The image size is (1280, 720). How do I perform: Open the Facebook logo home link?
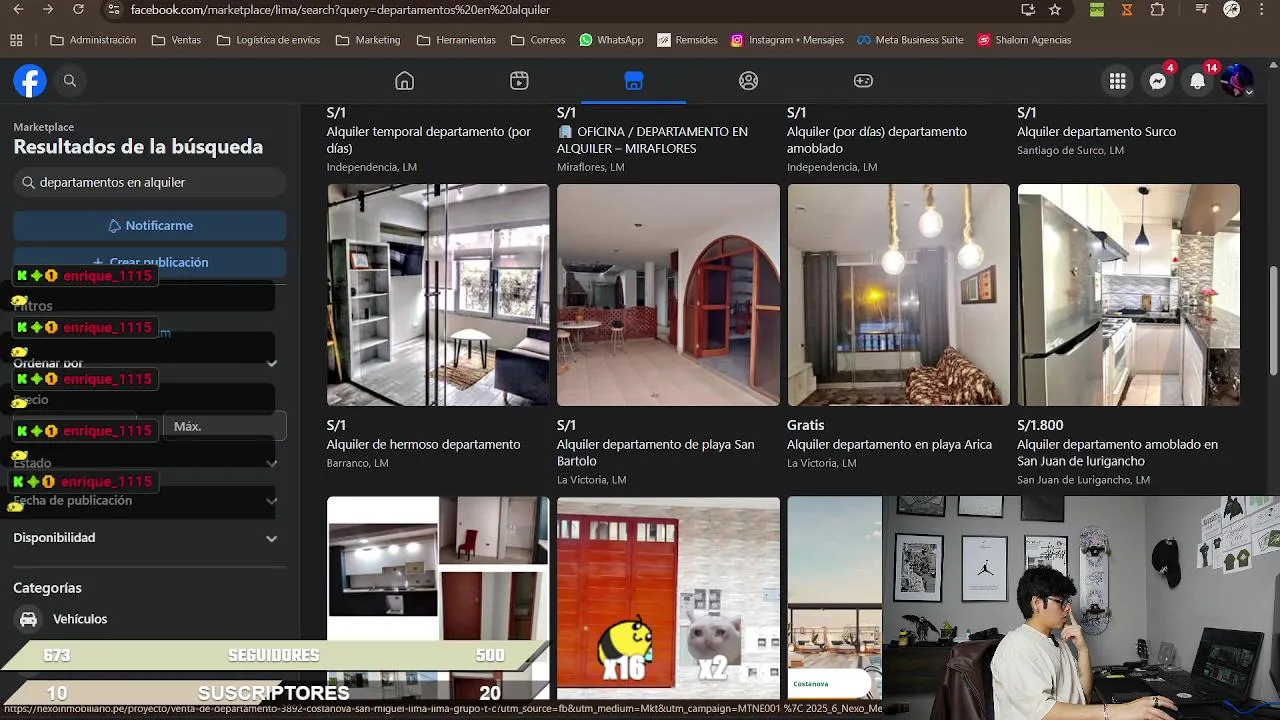click(x=30, y=81)
